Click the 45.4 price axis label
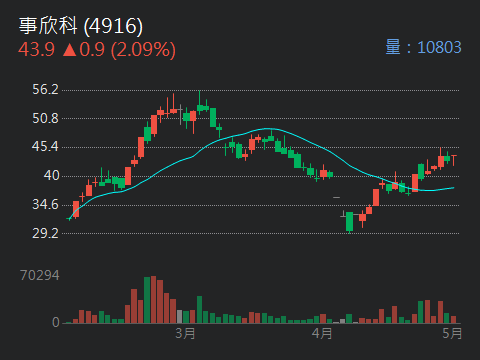Viewport: 480px width, 360px height. click(x=45, y=146)
